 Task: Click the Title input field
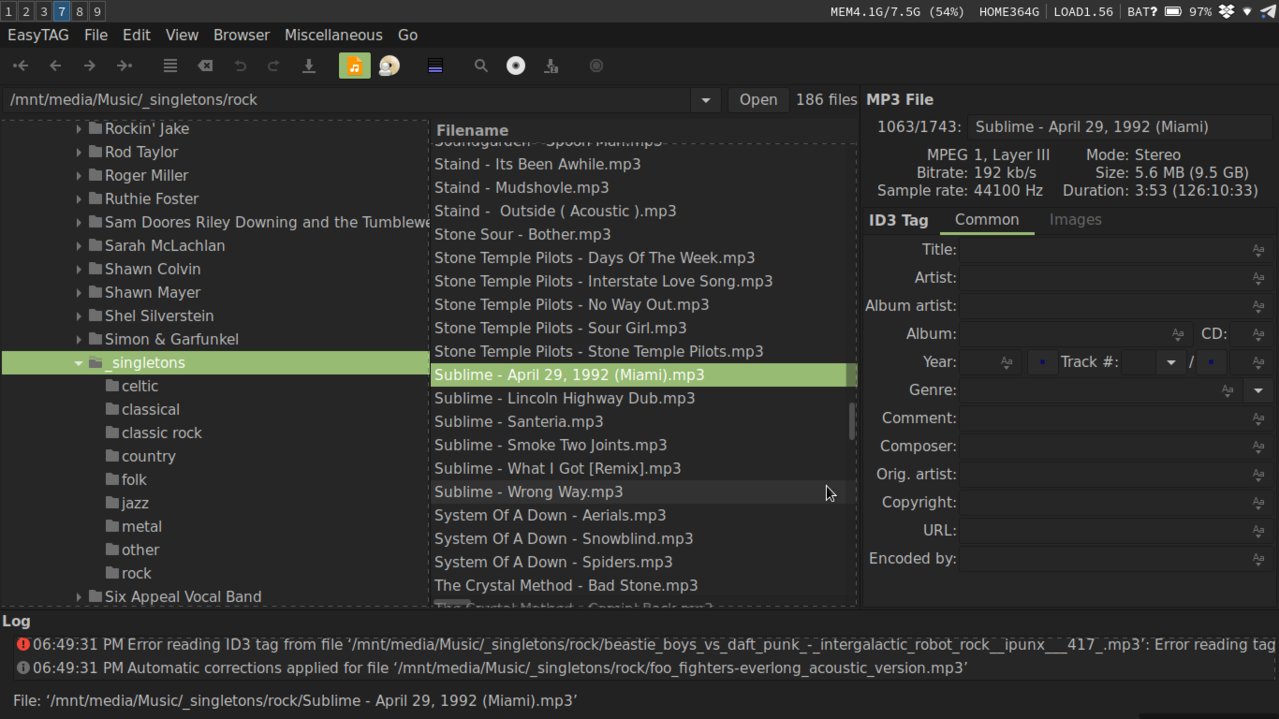1104,250
